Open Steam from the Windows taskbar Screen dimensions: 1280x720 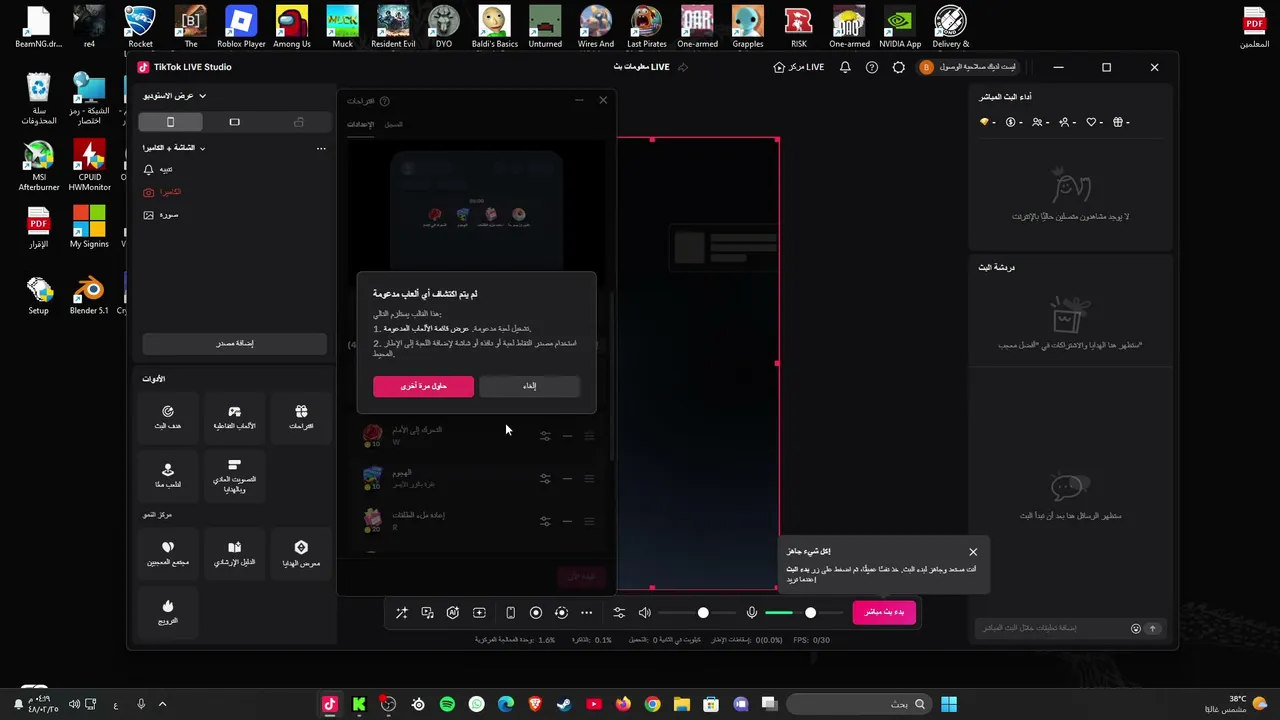coord(565,704)
